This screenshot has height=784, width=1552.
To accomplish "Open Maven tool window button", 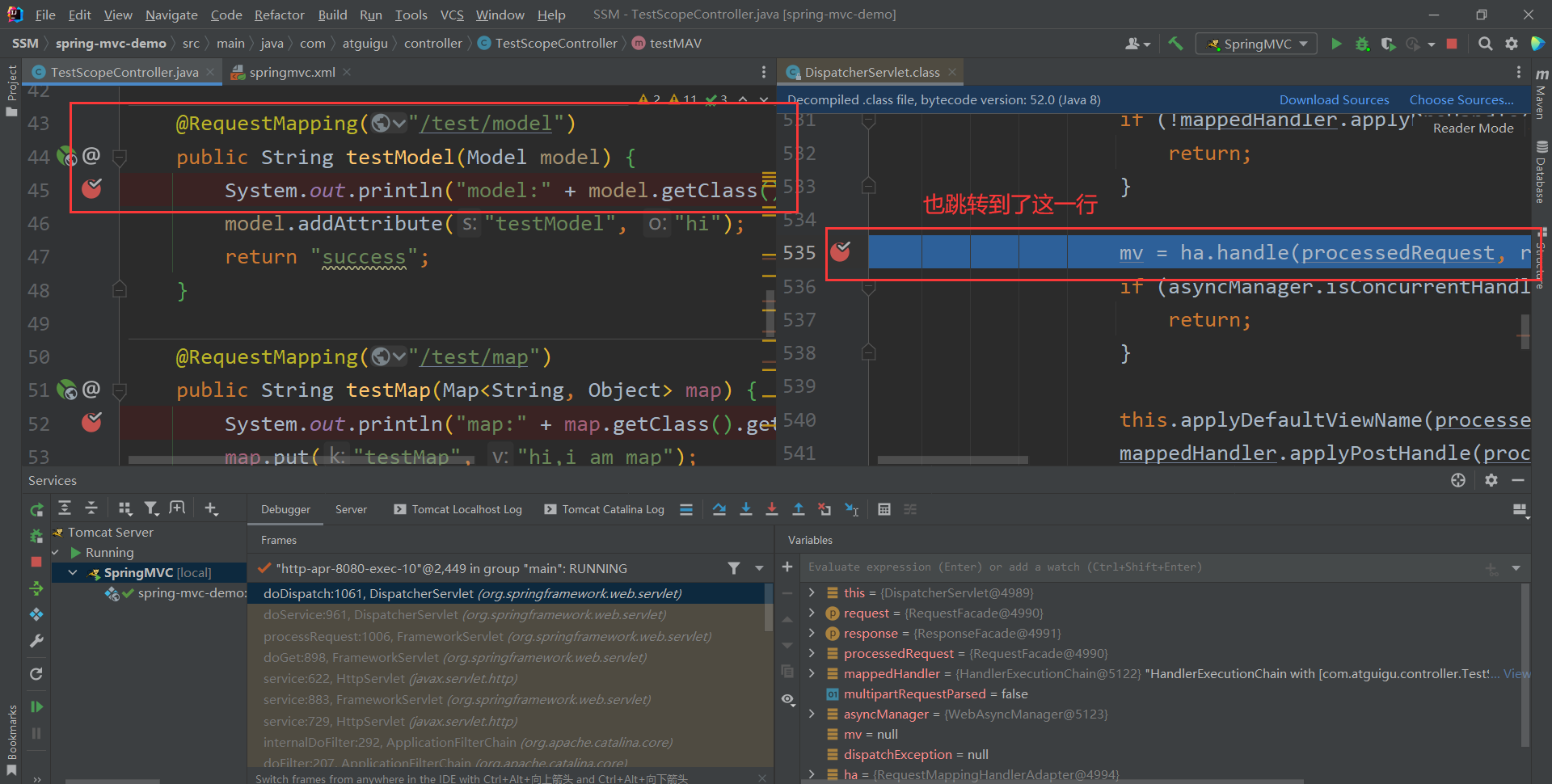I will (x=1541, y=94).
